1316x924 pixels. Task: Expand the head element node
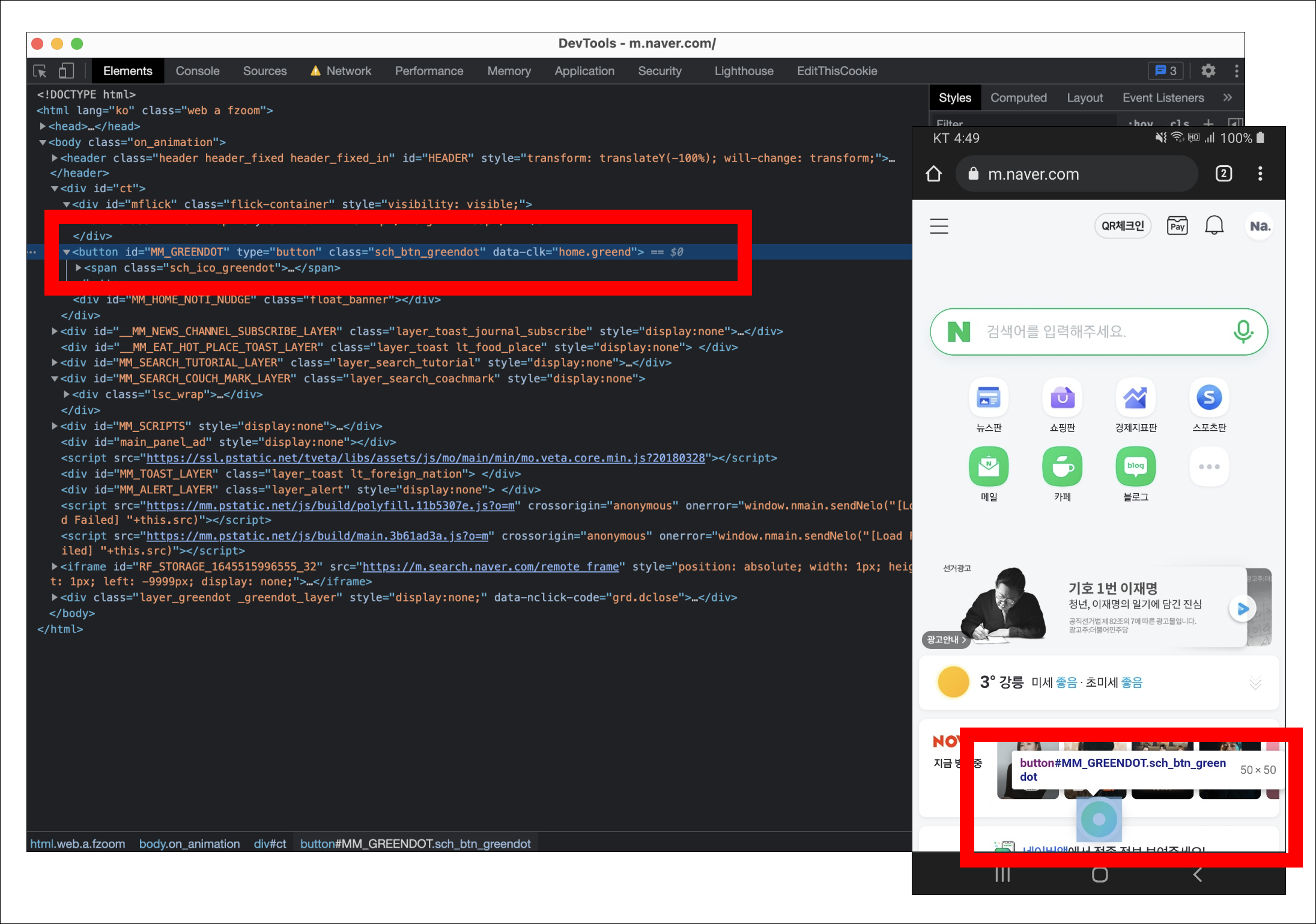[43, 126]
